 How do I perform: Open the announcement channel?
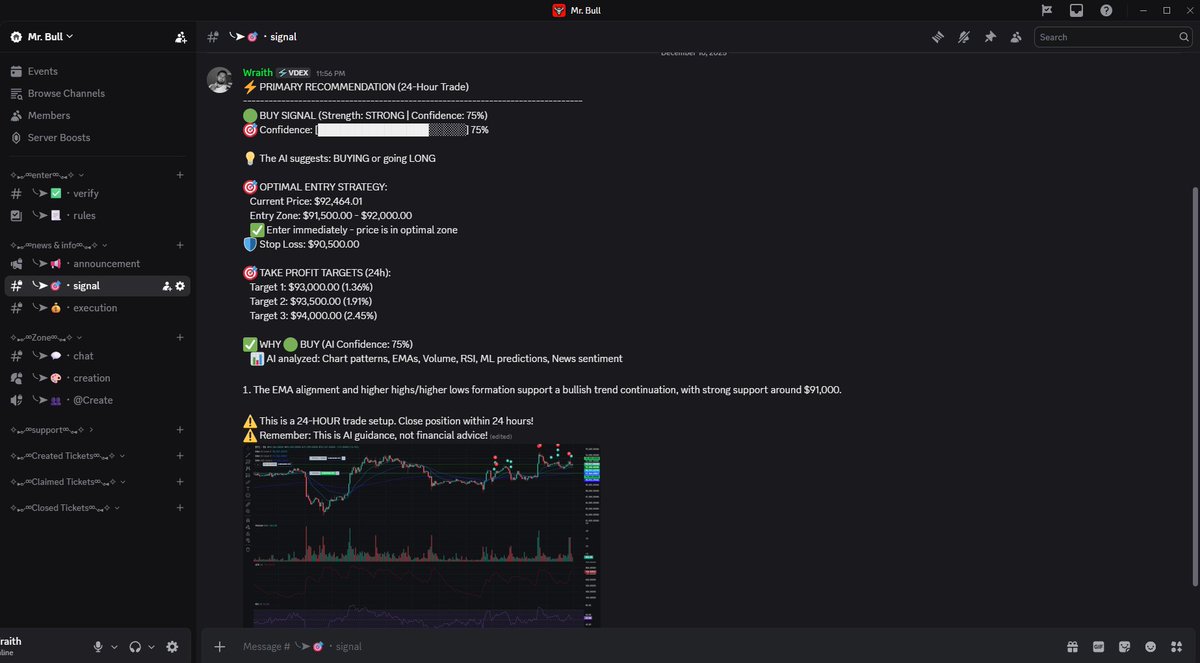98,263
